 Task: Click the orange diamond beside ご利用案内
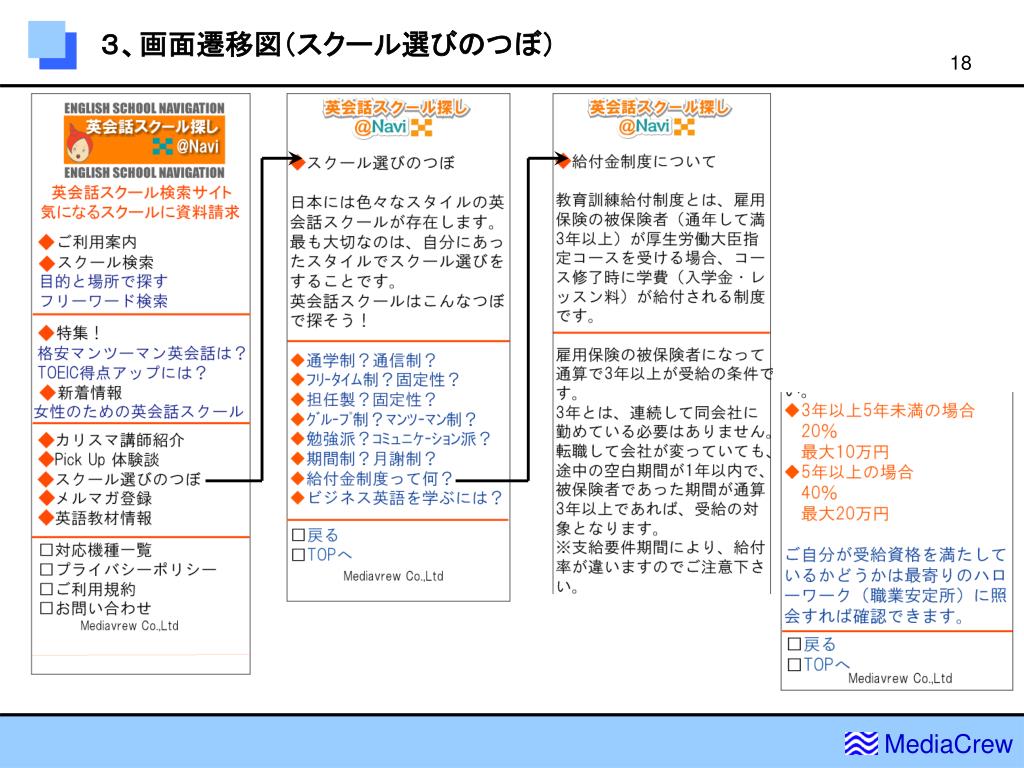click(46, 242)
